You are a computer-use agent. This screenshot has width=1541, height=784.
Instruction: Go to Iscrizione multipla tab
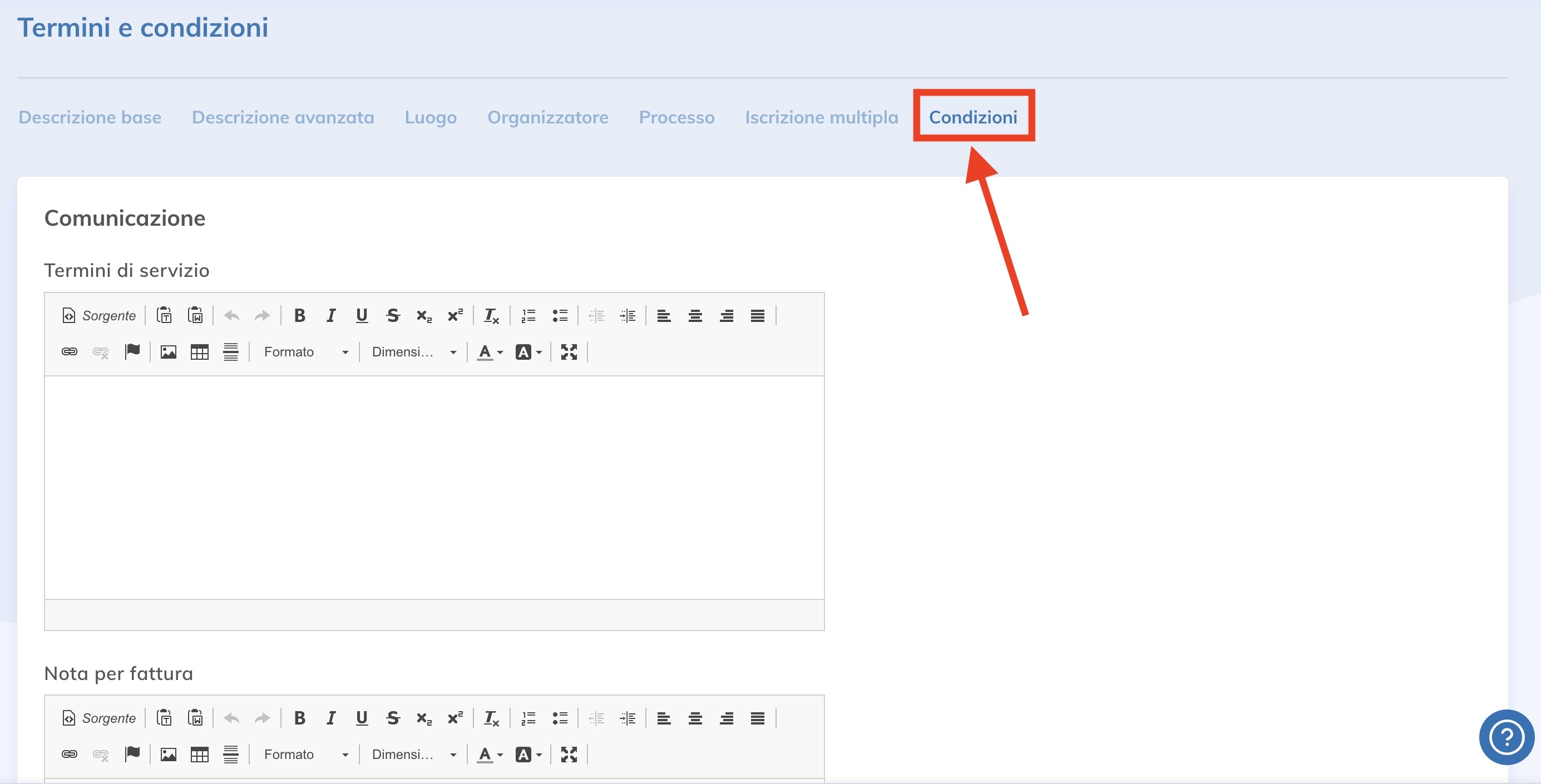coord(821,117)
